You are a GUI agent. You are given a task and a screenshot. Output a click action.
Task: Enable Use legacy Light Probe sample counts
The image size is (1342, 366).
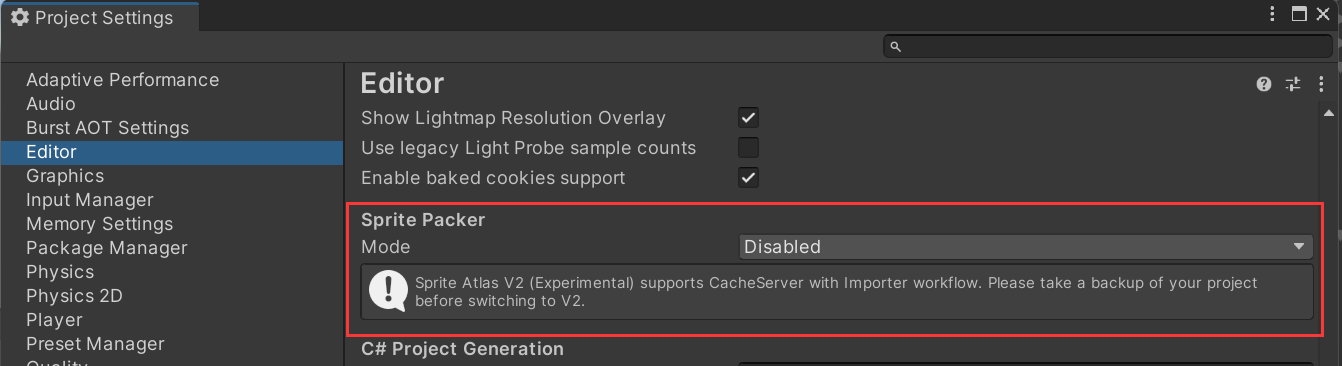click(x=748, y=148)
